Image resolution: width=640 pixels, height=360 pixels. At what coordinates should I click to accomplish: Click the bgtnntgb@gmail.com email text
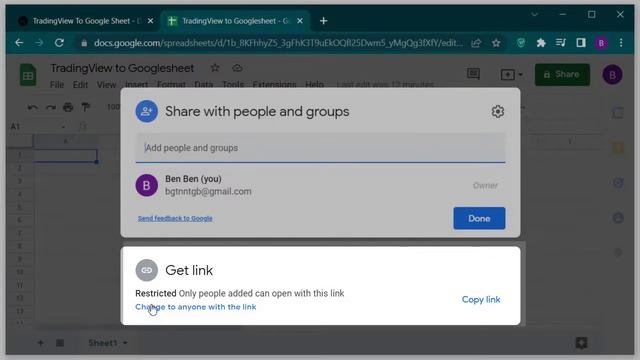coord(208,191)
